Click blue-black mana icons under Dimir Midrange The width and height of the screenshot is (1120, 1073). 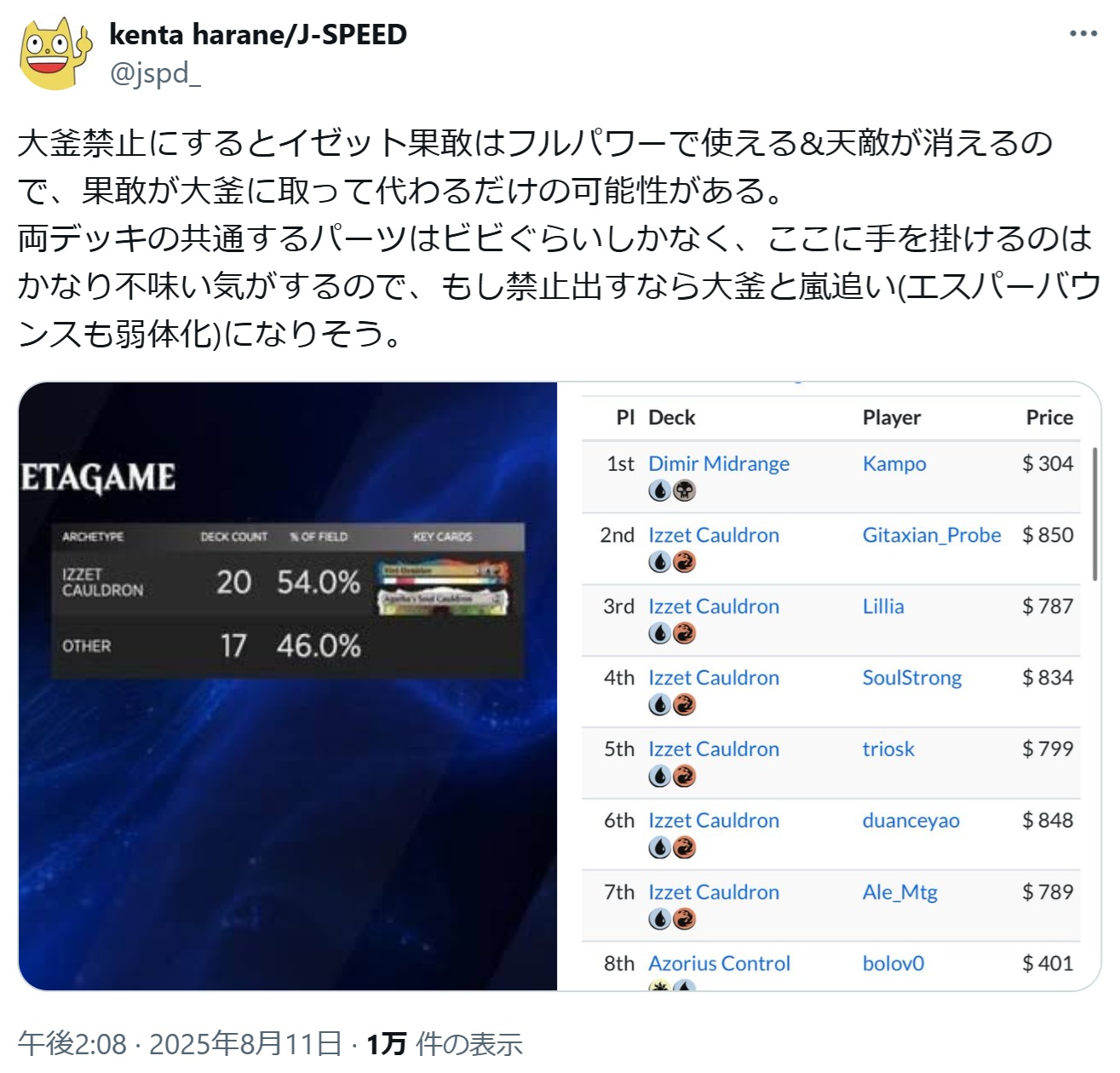tap(672, 491)
